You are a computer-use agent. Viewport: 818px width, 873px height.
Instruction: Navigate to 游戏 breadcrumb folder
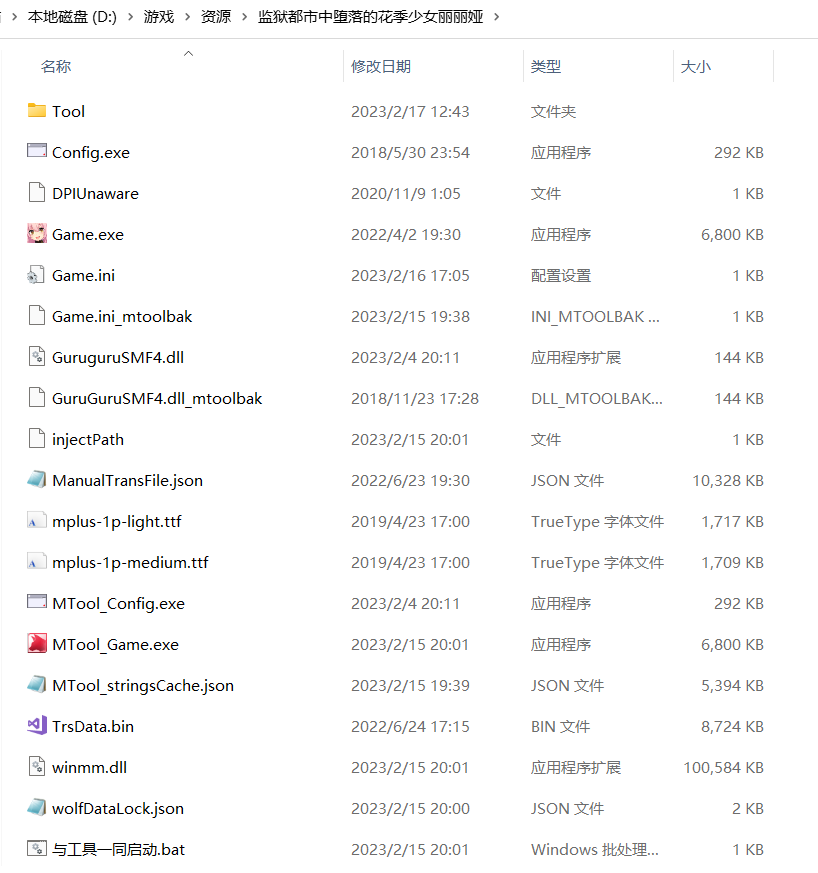click(x=159, y=17)
